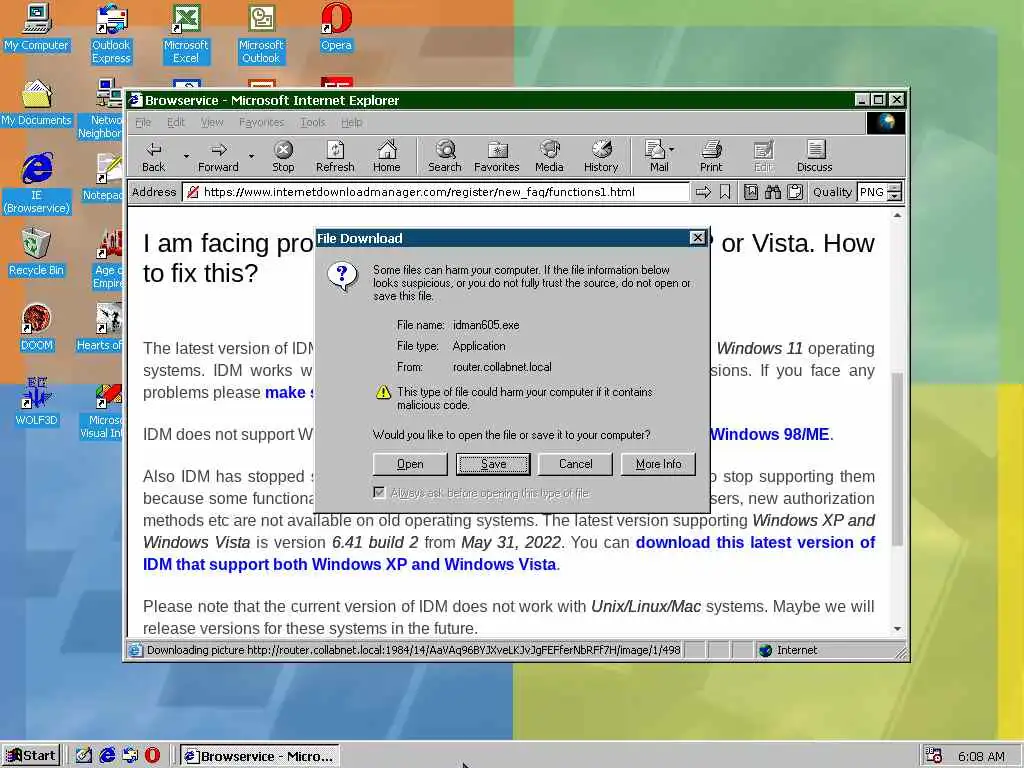Open the Help menu

coord(351,122)
